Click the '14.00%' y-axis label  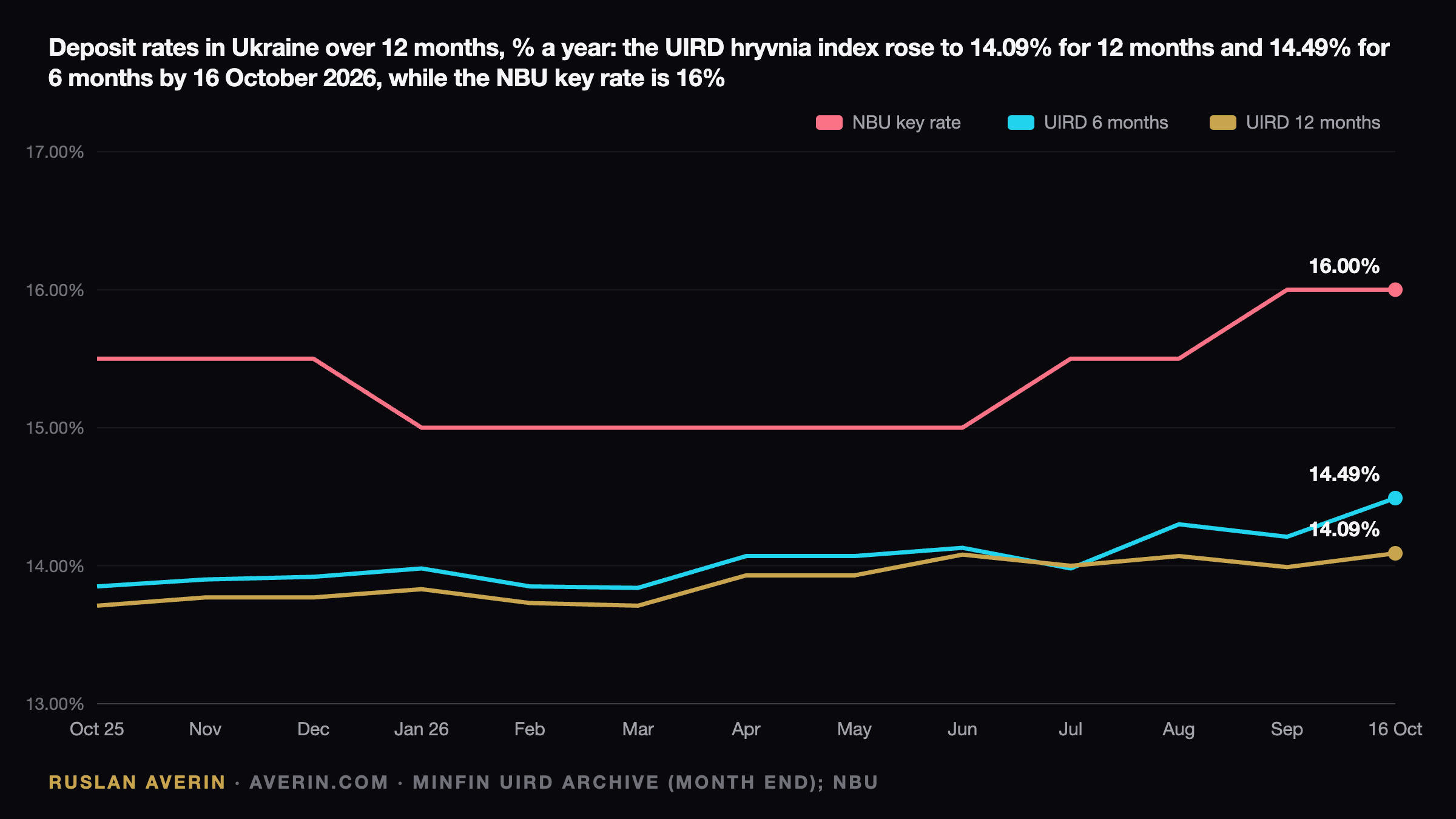click(55, 566)
